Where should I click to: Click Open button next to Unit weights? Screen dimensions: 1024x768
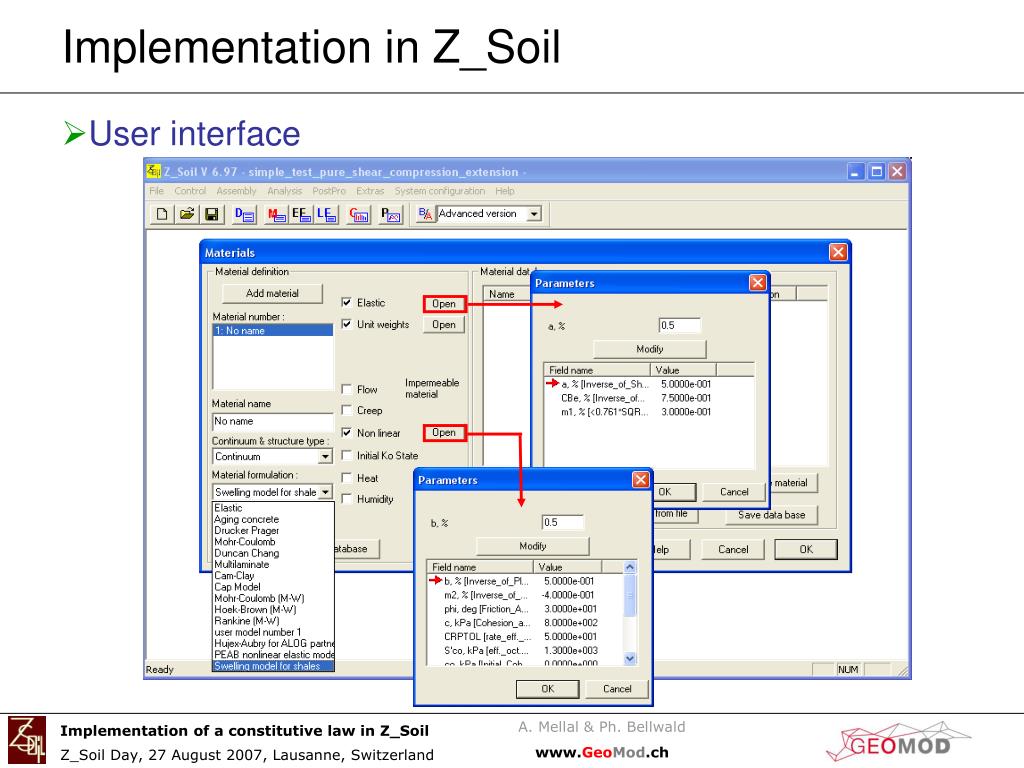tap(444, 325)
